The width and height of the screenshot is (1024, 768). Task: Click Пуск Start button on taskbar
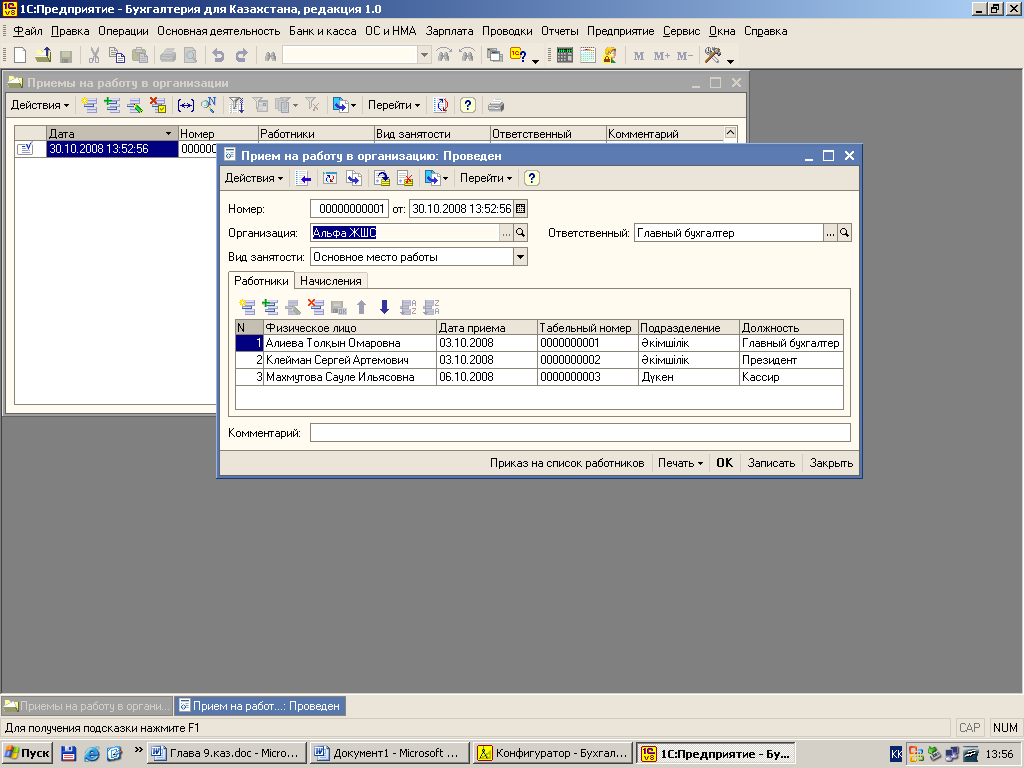coord(27,753)
